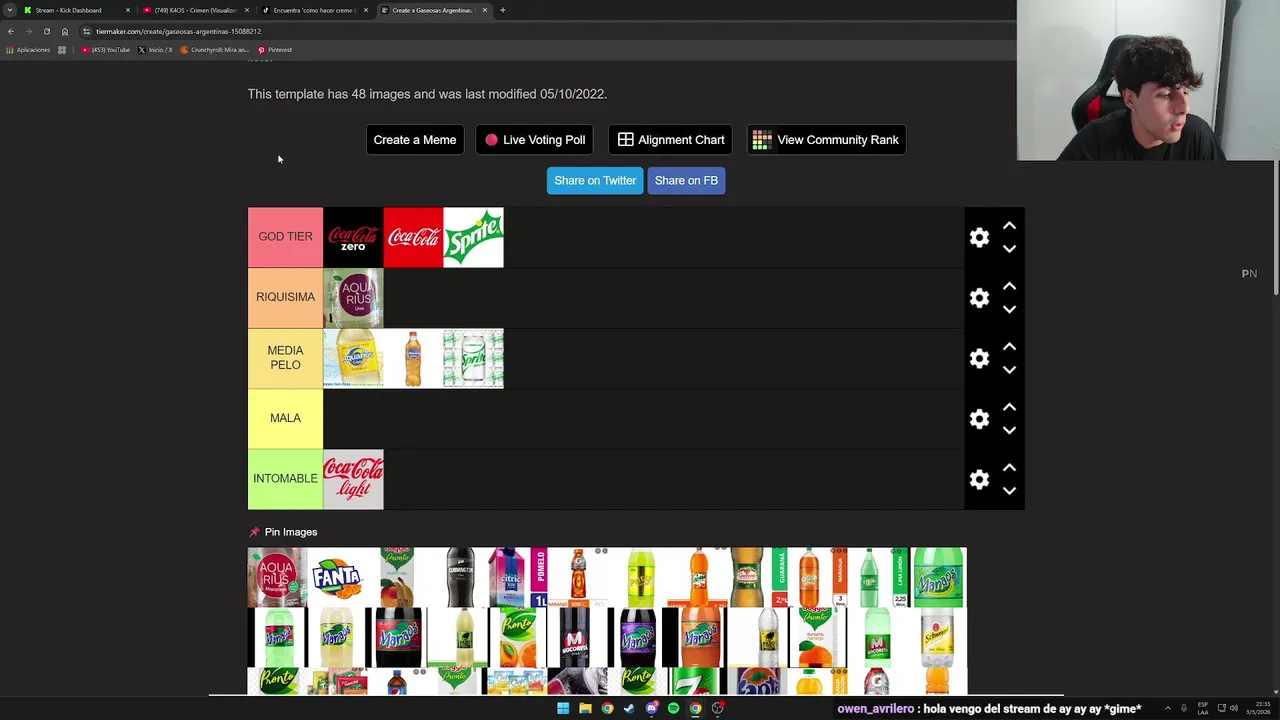Move MALA row up with arrow
The width and height of the screenshot is (1280, 720).
pyautogui.click(x=1009, y=407)
